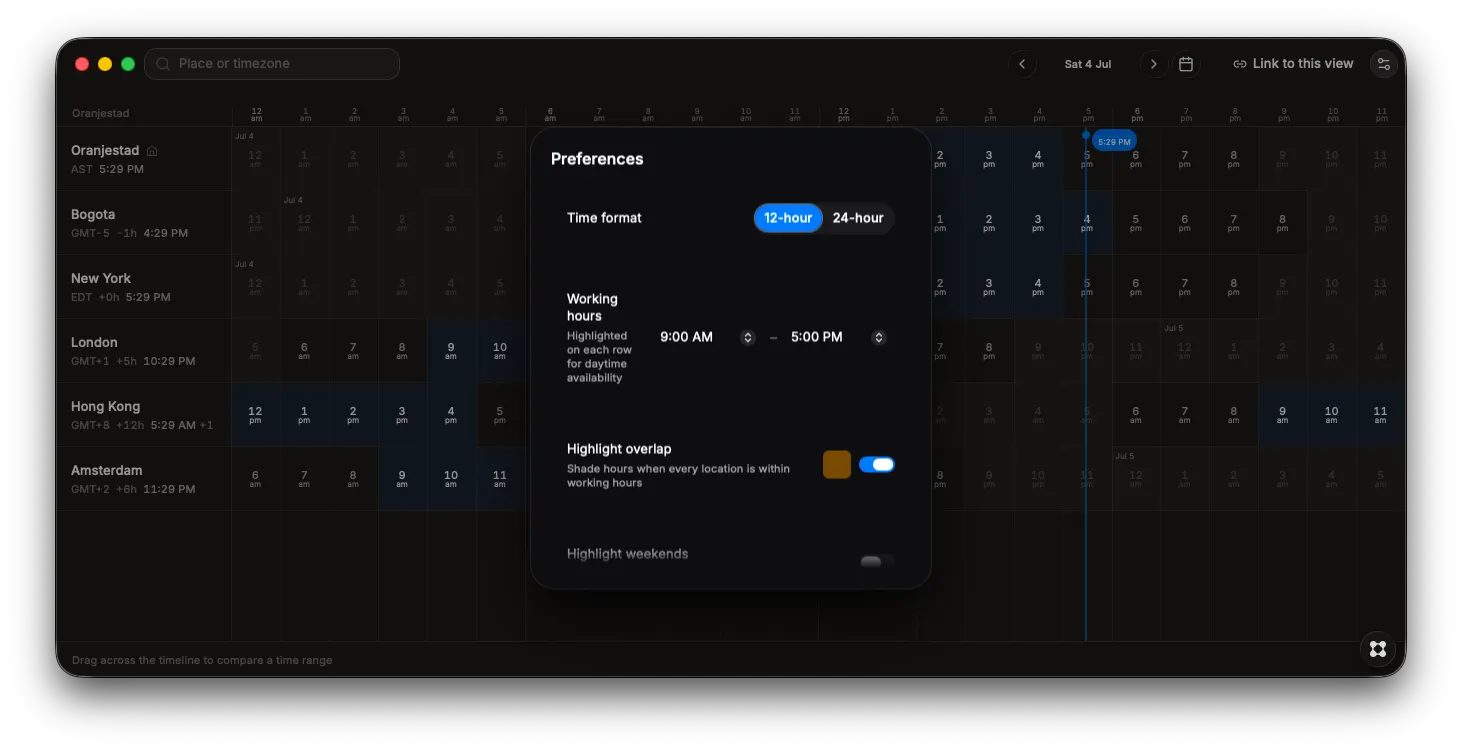The image size is (1462, 751).
Task: Select 24-hour time format
Action: (x=858, y=218)
